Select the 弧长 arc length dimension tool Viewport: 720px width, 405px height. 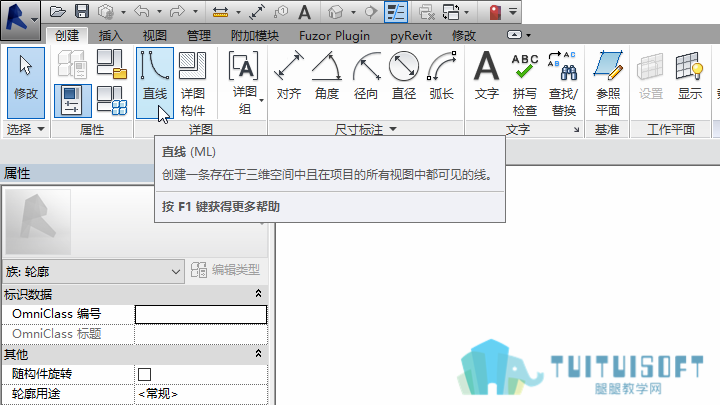tap(442, 76)
